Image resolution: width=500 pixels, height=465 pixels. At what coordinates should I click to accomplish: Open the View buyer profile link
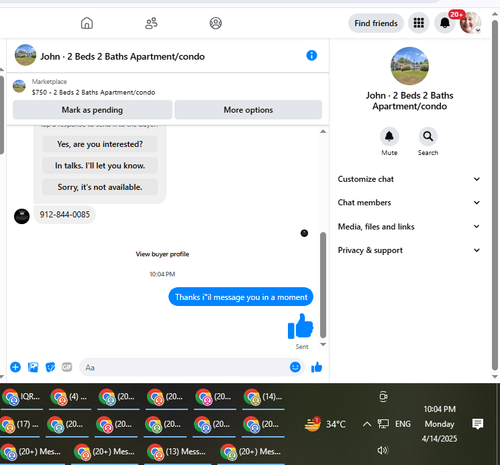pyautogui.click(x=162, y=254)
